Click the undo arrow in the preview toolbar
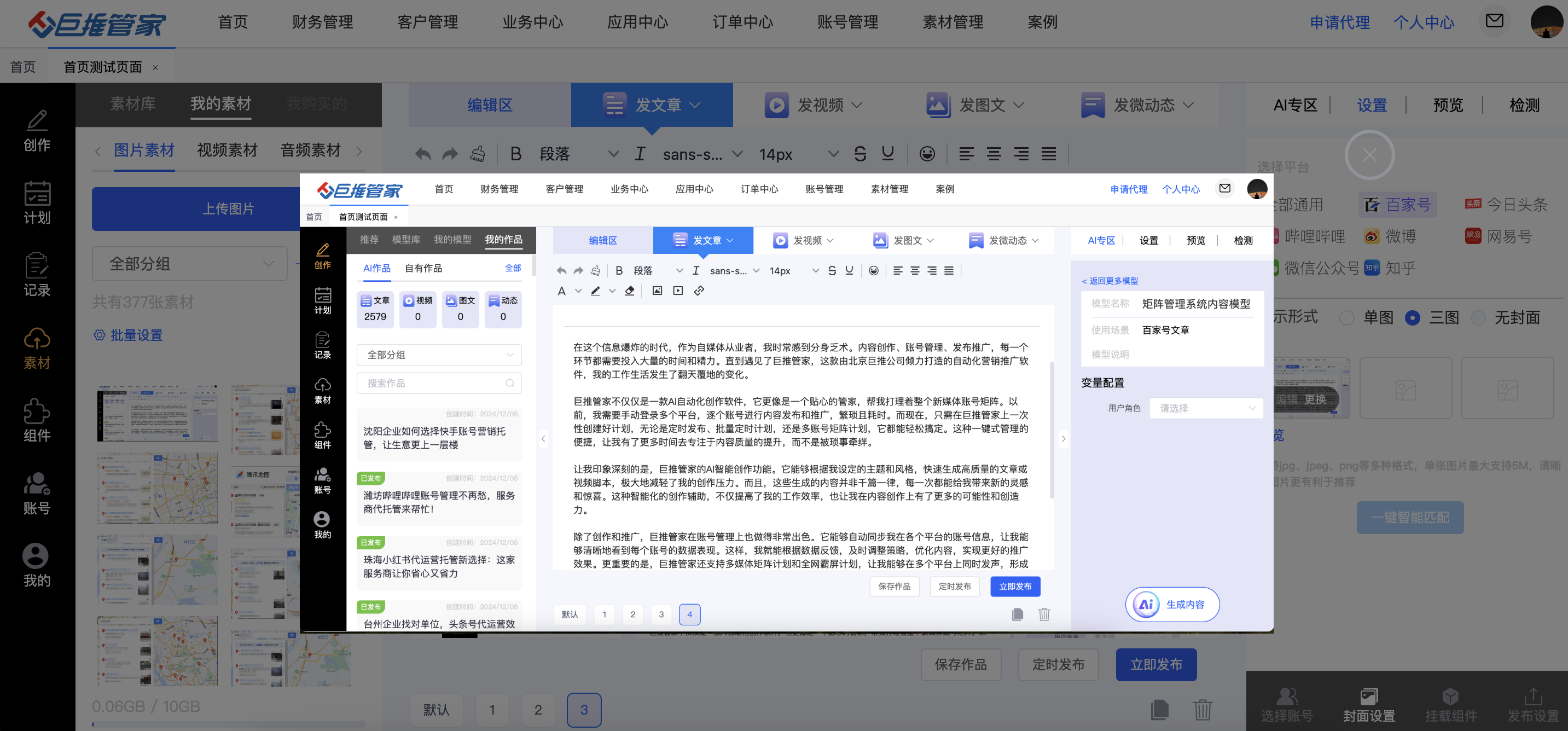The height and width of the screenshot is (731, 1568). click(561, 271)
